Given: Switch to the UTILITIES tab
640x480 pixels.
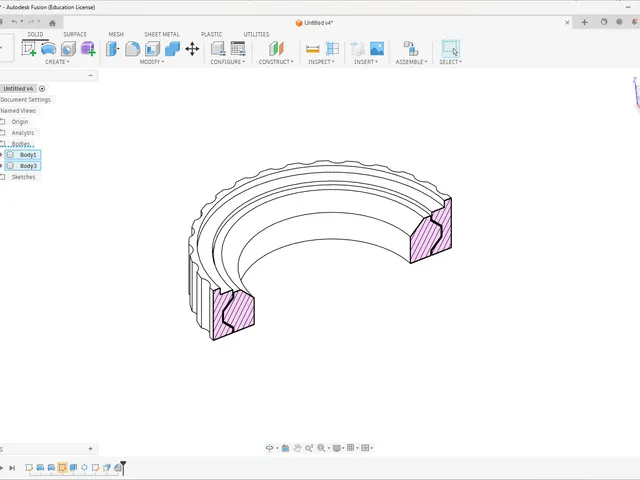Looking at the screenshot, I should click(x=256, y=34).
